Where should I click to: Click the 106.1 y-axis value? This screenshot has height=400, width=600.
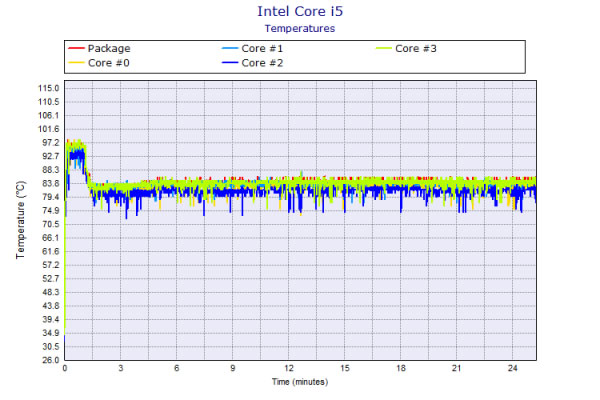49,116
